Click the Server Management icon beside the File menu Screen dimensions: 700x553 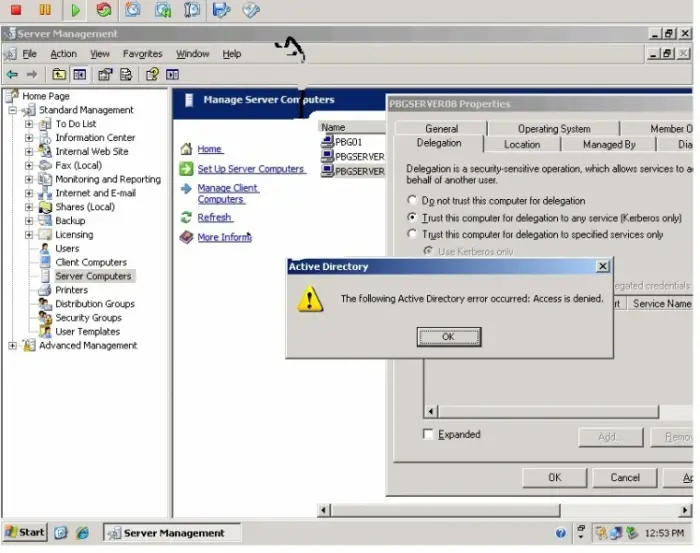pos(10,54)
